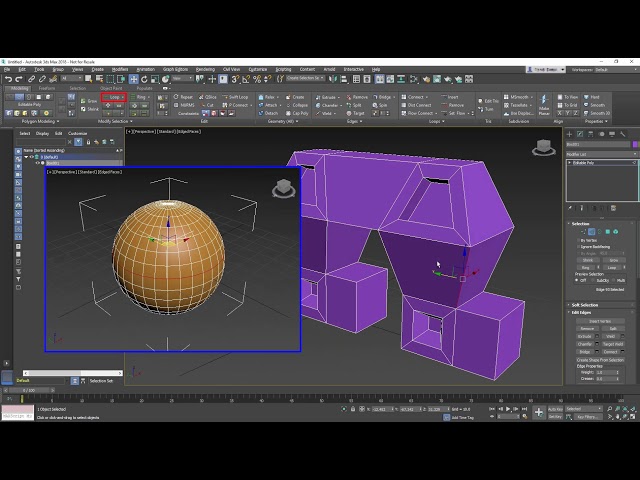Image resolution: width=640 pixels, height=480 pixels.
Task: Click the Swift Loop tool
Action: (235, 97)
